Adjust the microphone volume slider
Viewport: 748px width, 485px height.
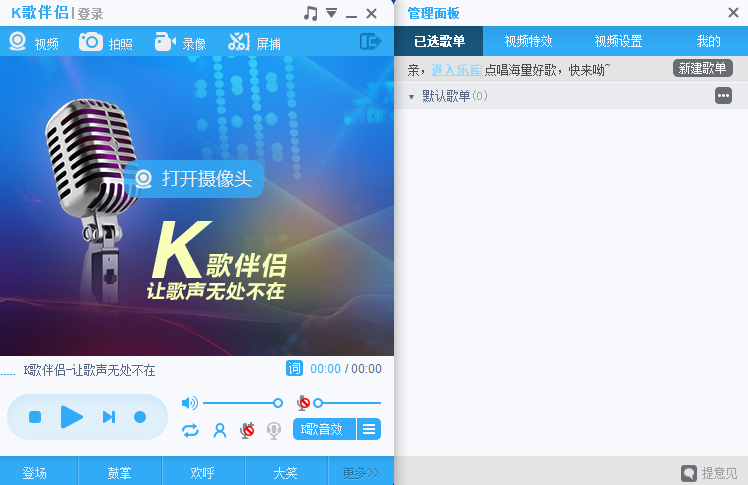(347, 403)
